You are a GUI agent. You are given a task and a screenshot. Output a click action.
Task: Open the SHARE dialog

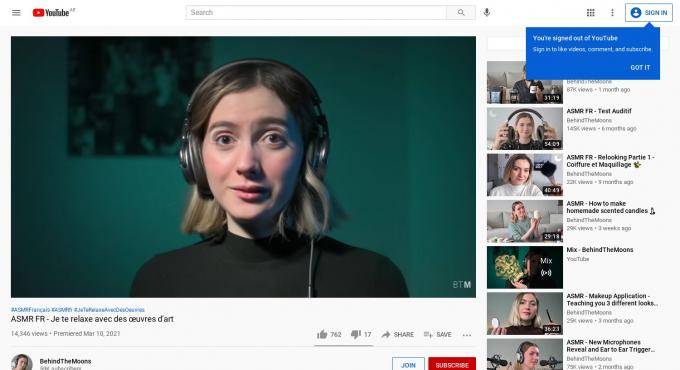[x=398, y=334]
